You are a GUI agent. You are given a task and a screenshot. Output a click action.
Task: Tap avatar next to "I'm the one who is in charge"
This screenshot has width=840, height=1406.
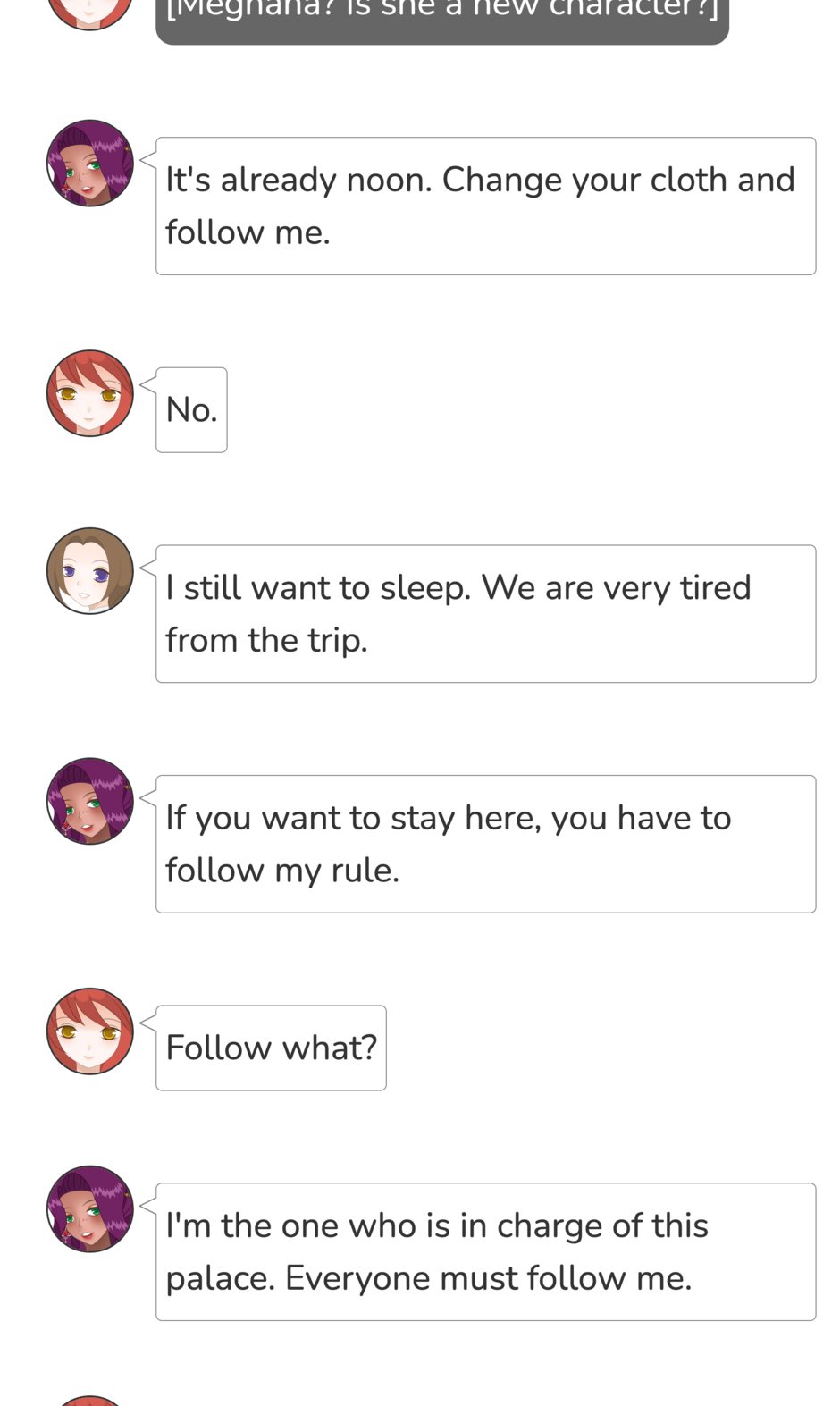[x=89, y=1209]
